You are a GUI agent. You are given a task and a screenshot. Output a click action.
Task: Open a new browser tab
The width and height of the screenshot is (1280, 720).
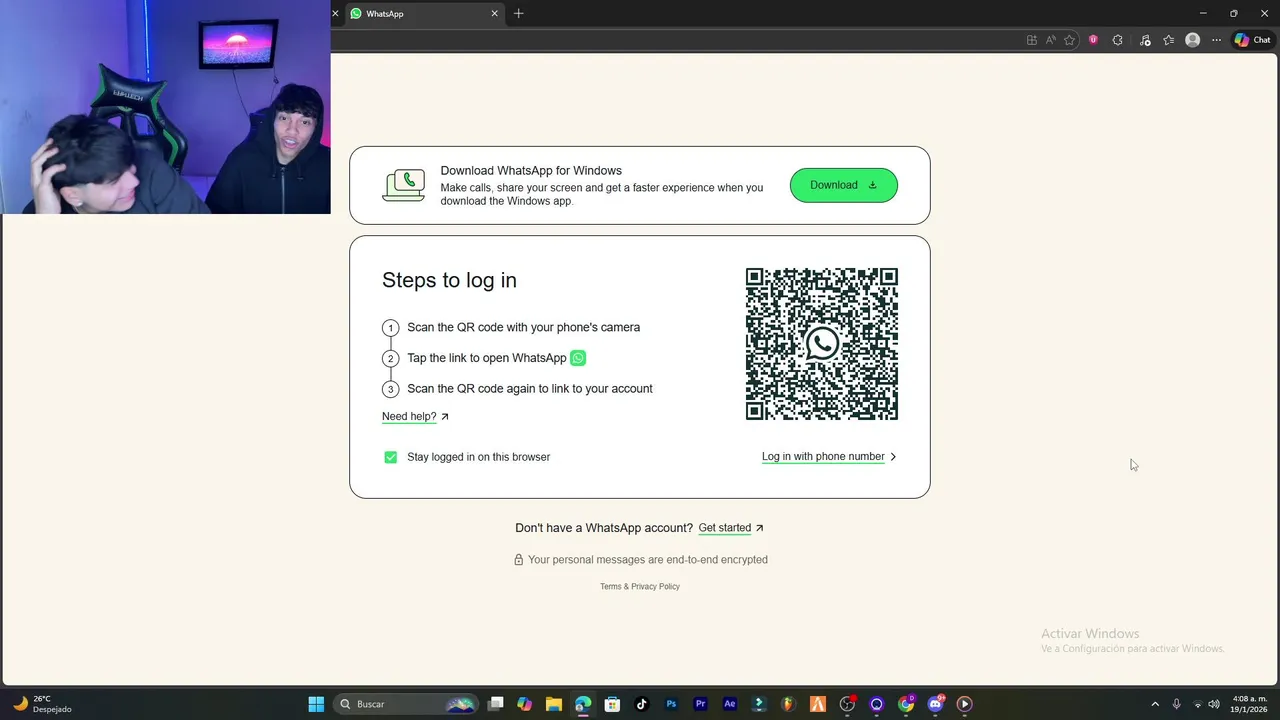pos(518,14)
